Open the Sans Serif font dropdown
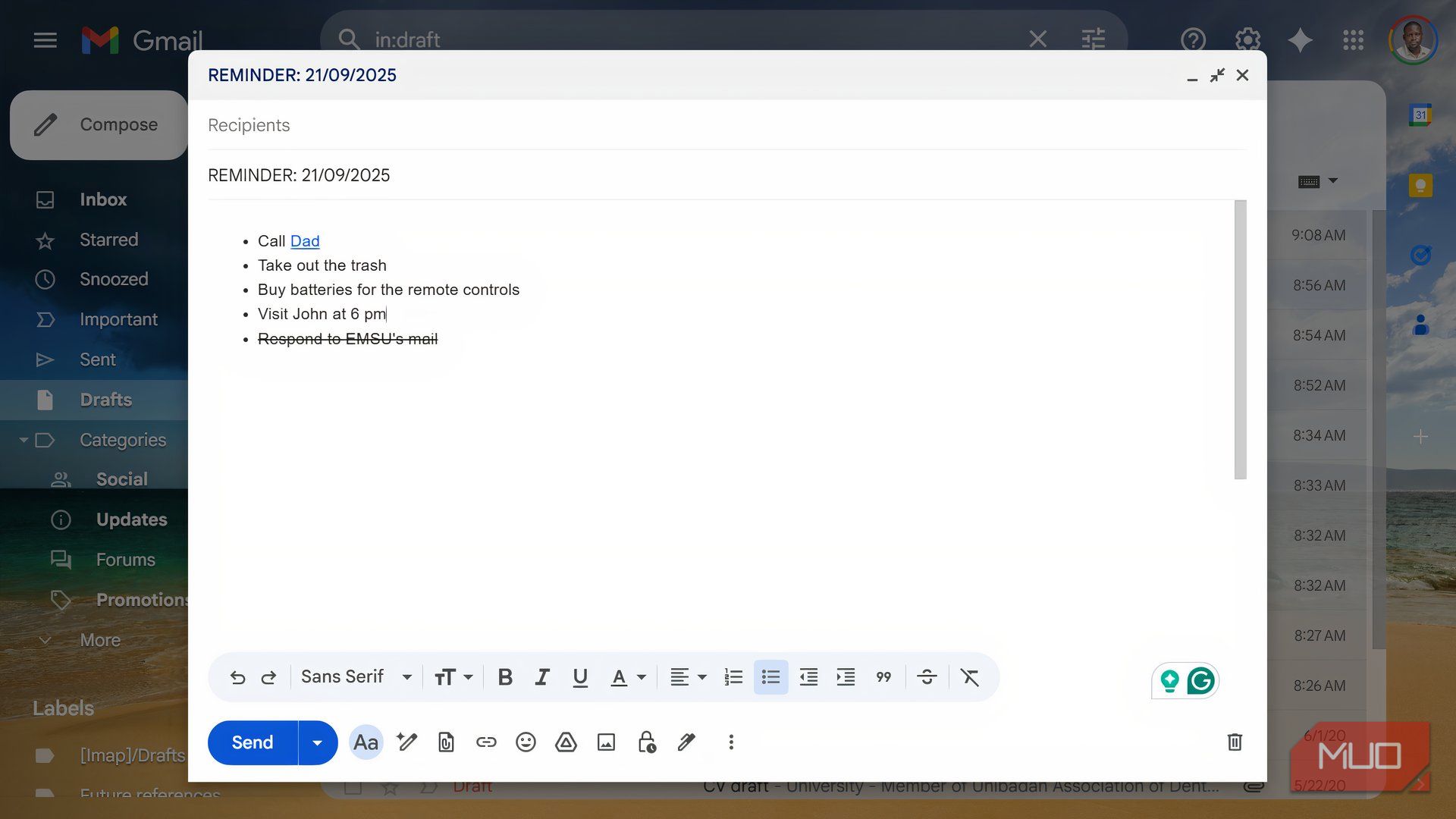 tap(356, 677)
